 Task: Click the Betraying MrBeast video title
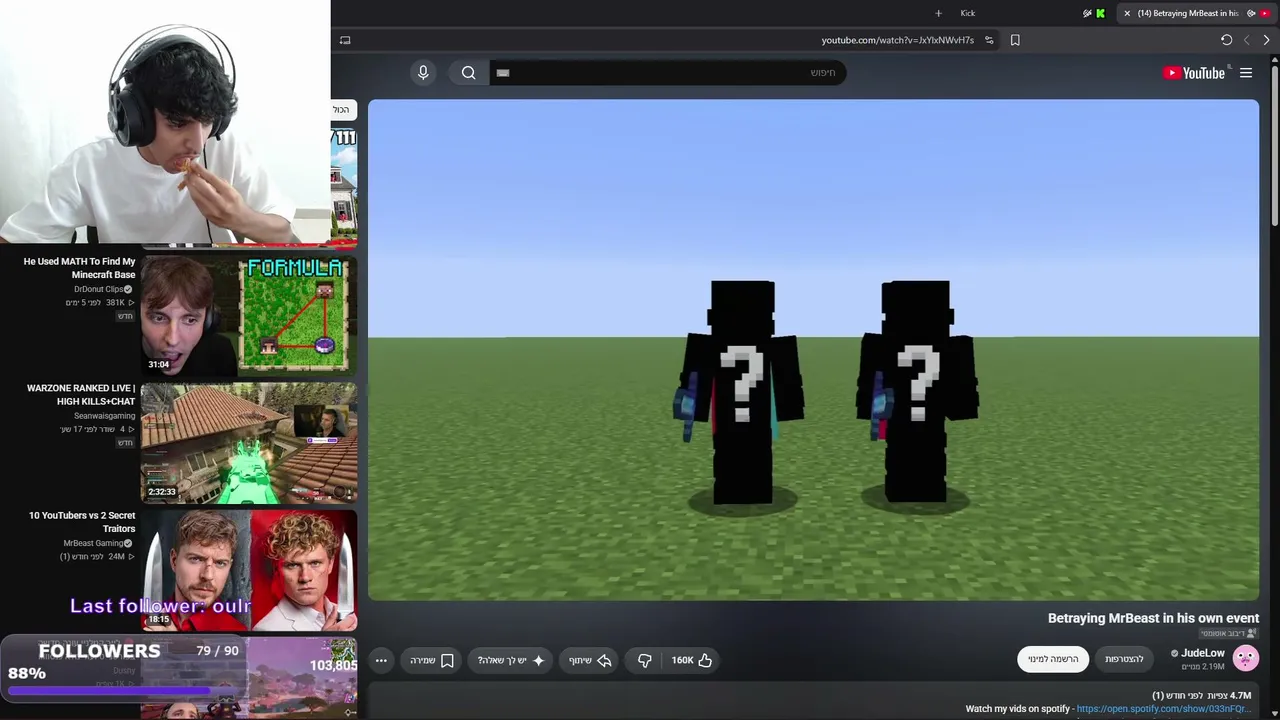tap(1153, 618)
